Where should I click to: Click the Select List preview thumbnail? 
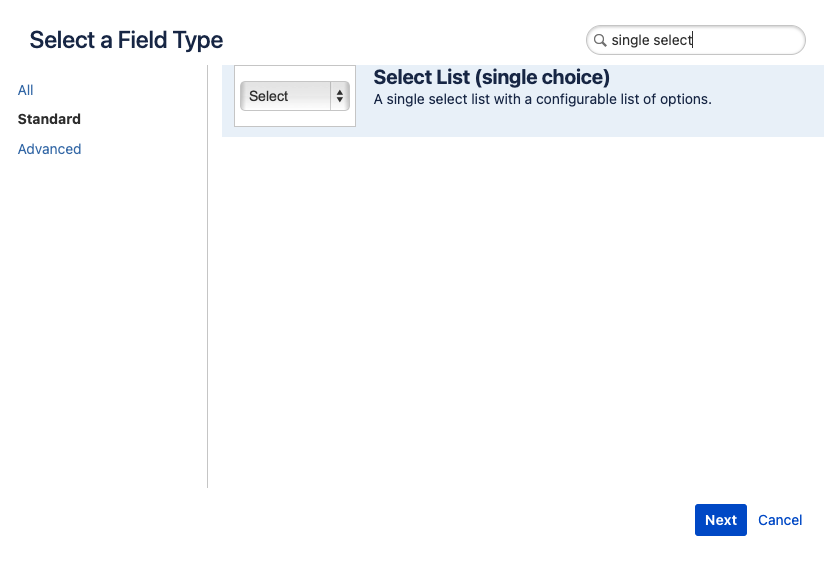click(295, 96)
